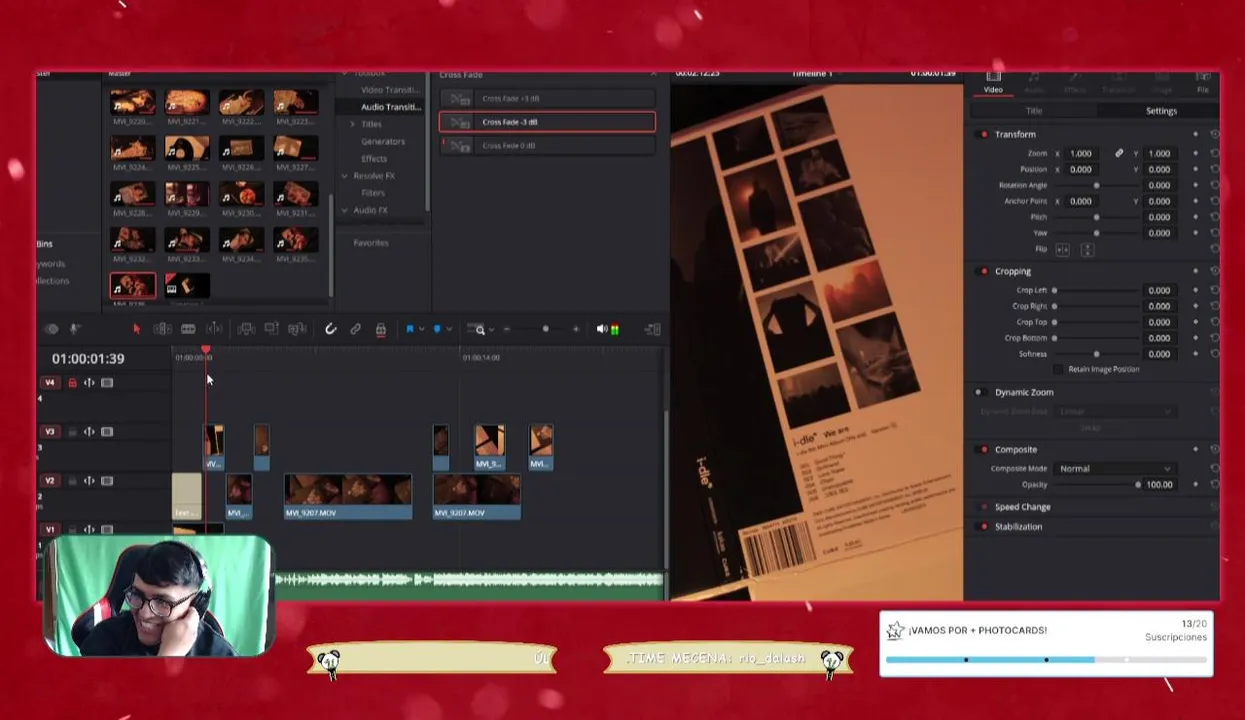1245x720 pixels.
Task: Expand the Titles category arrow
Action: coord(352,124)
